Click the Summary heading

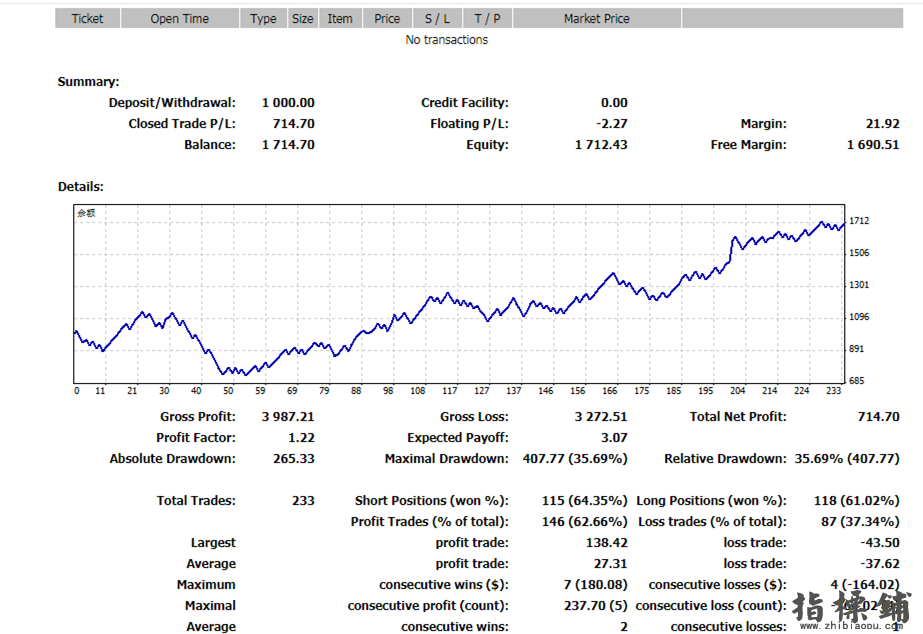coord(88,82)
